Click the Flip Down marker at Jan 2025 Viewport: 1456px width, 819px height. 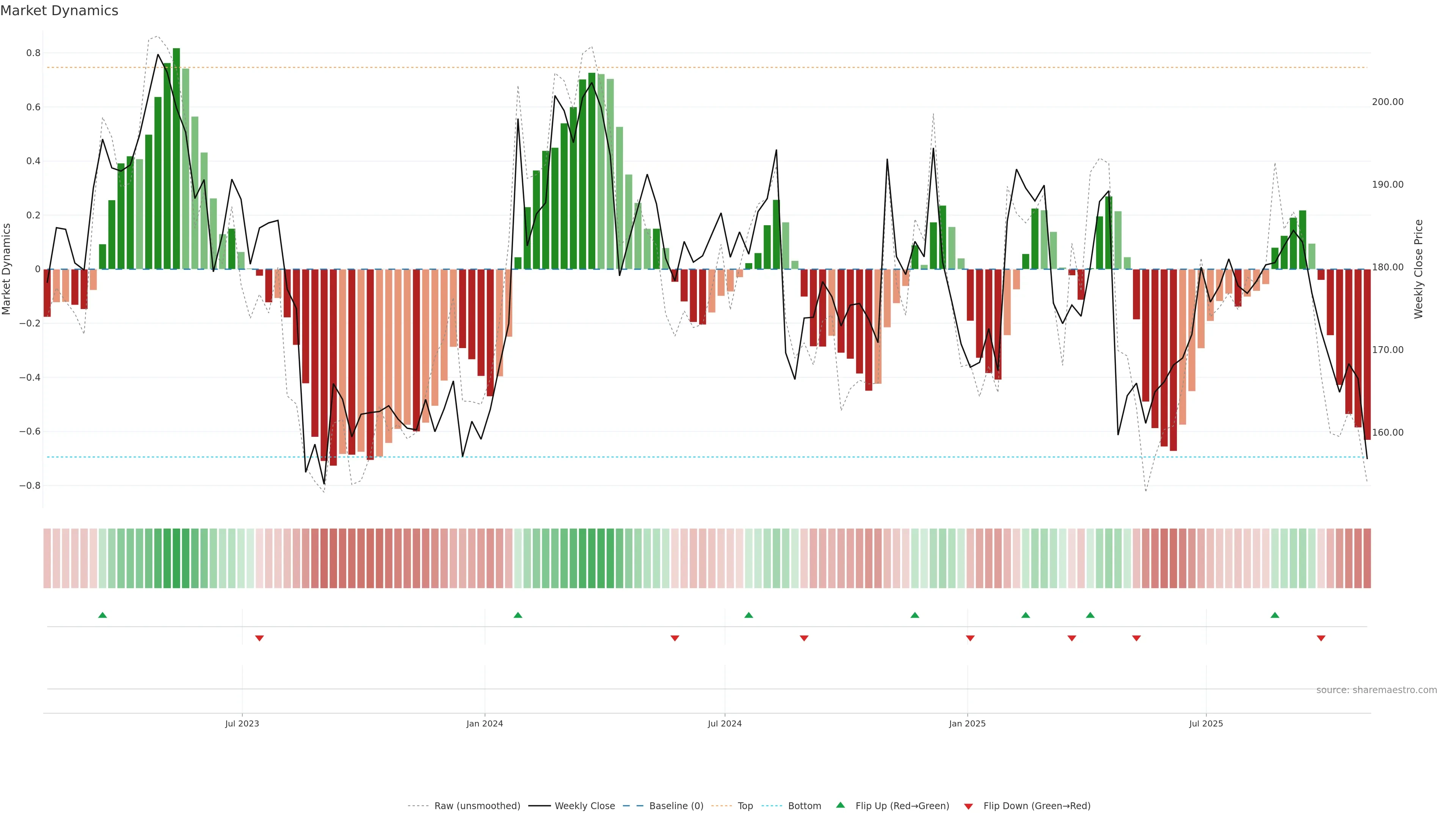[x=970, y=638]
